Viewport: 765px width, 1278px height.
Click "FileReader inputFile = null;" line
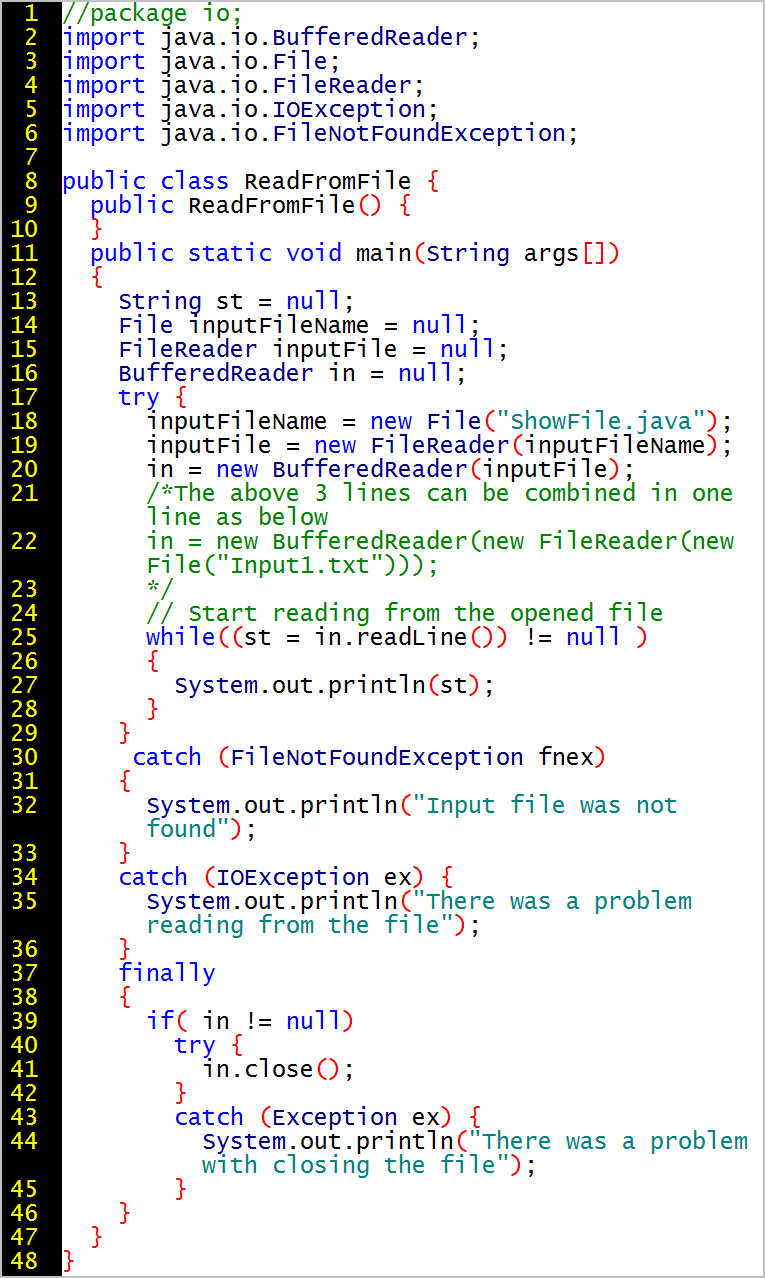point(313,350)
